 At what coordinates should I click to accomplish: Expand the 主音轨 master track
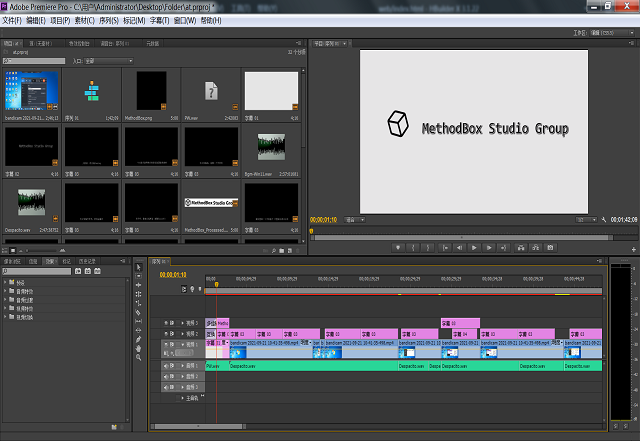point(182,398)
